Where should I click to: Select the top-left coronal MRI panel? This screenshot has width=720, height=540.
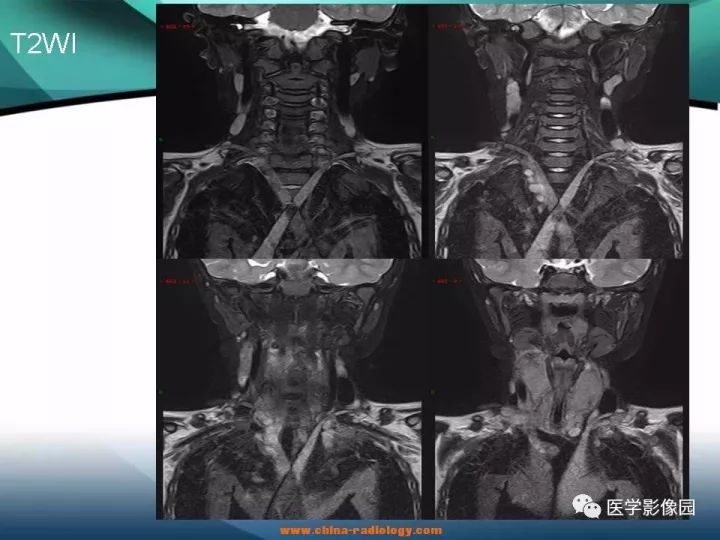click(x=290, y=131)
